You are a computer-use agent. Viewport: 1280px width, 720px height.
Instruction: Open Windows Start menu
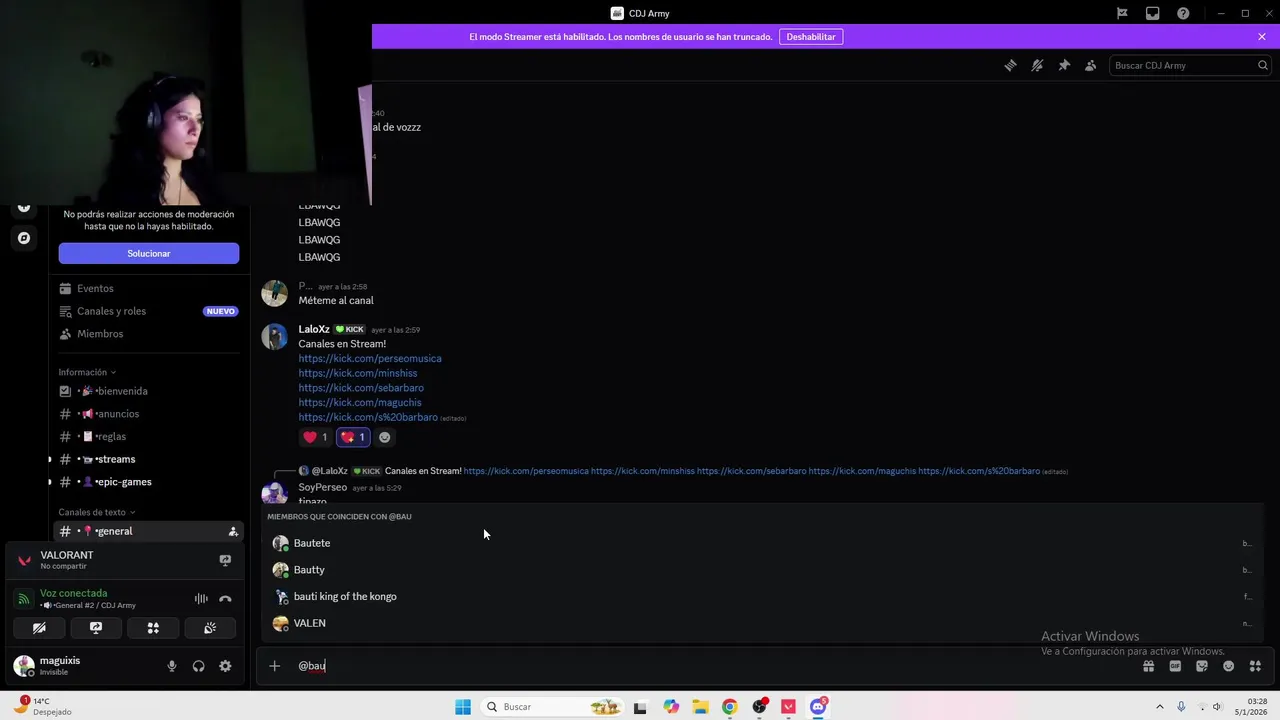click(x=463, y=707)
